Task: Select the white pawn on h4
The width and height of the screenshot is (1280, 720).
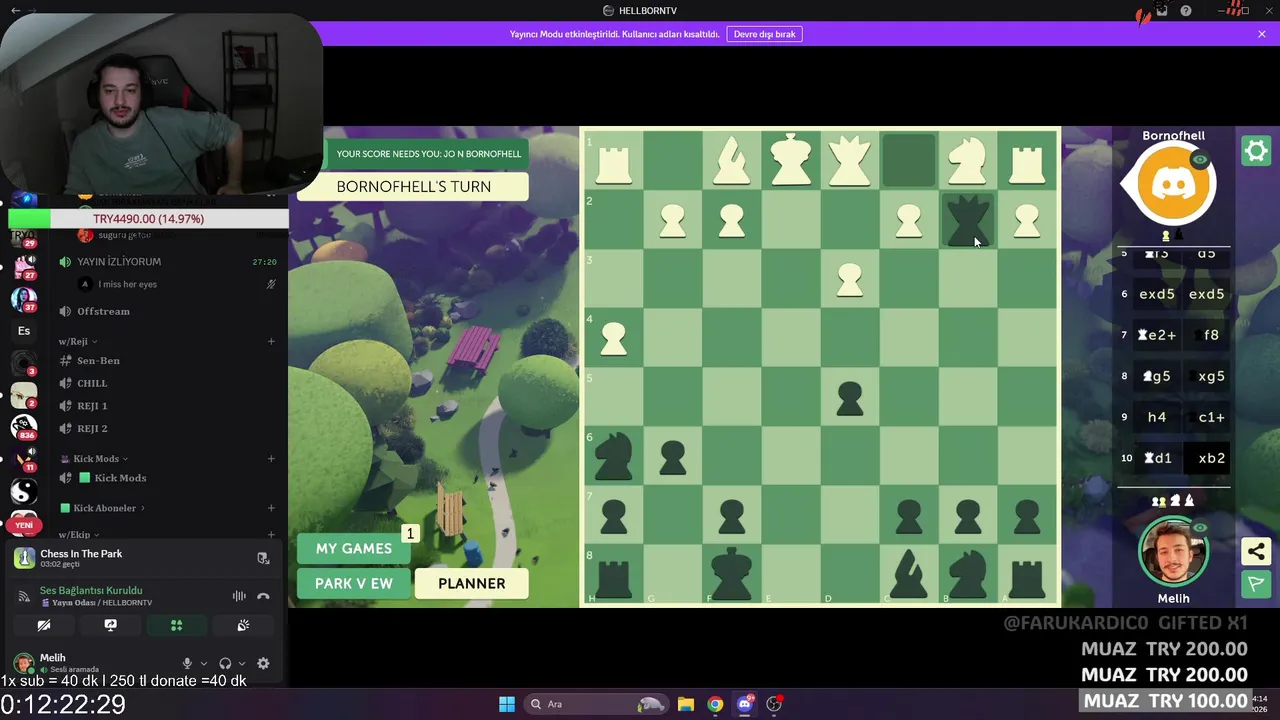Action: 613,338
